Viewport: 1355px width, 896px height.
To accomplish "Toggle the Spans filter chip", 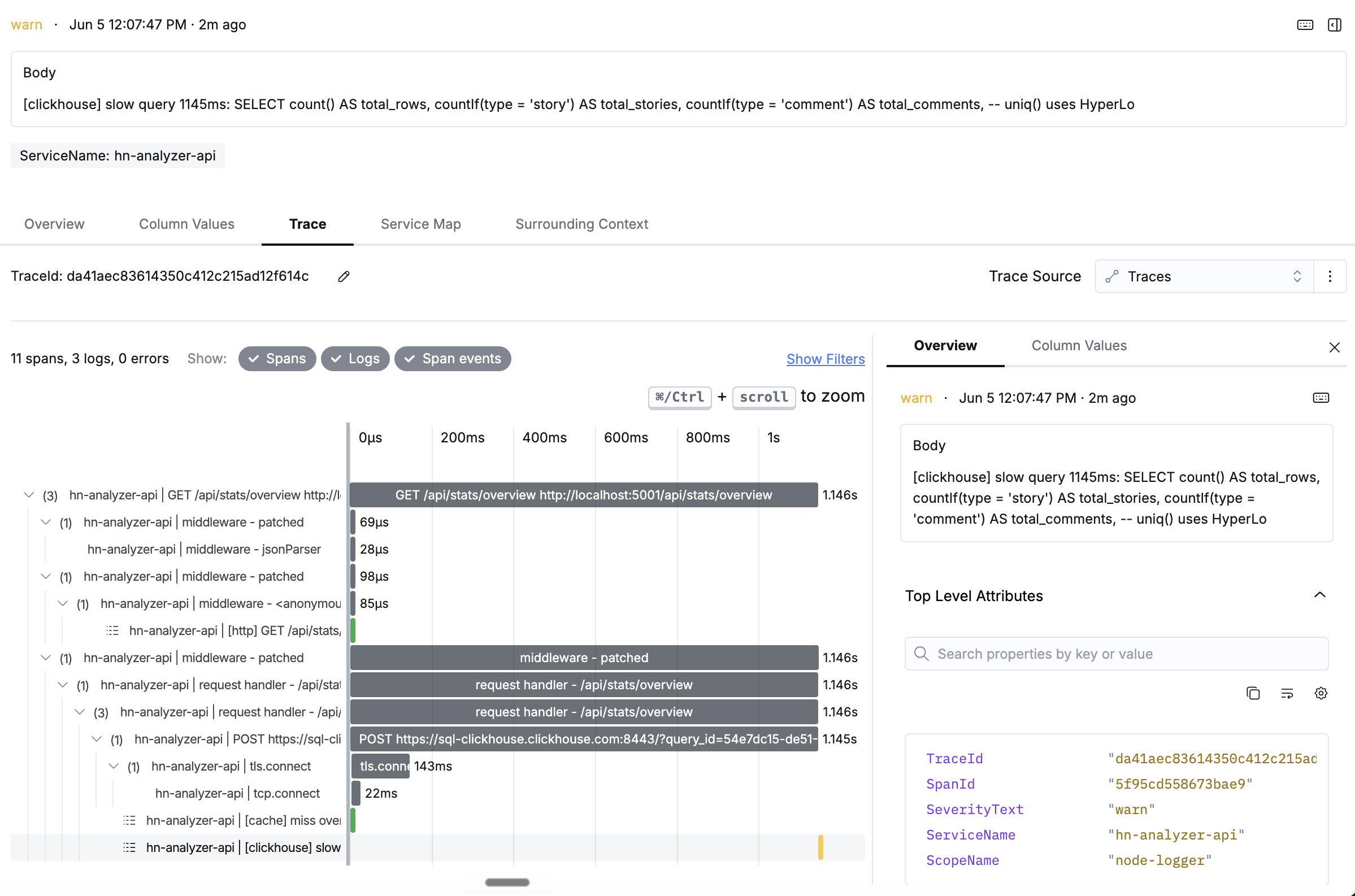I will click(277, 359).
